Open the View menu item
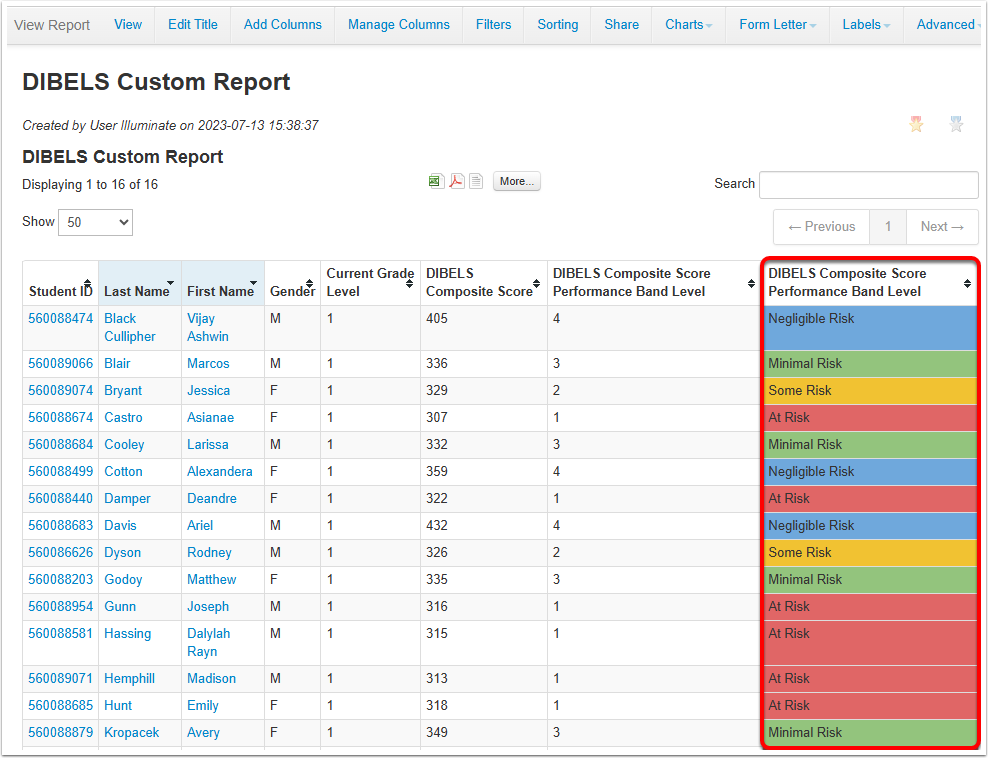The height and width of the screenshot is (758, 988). (x=128, y=25)
